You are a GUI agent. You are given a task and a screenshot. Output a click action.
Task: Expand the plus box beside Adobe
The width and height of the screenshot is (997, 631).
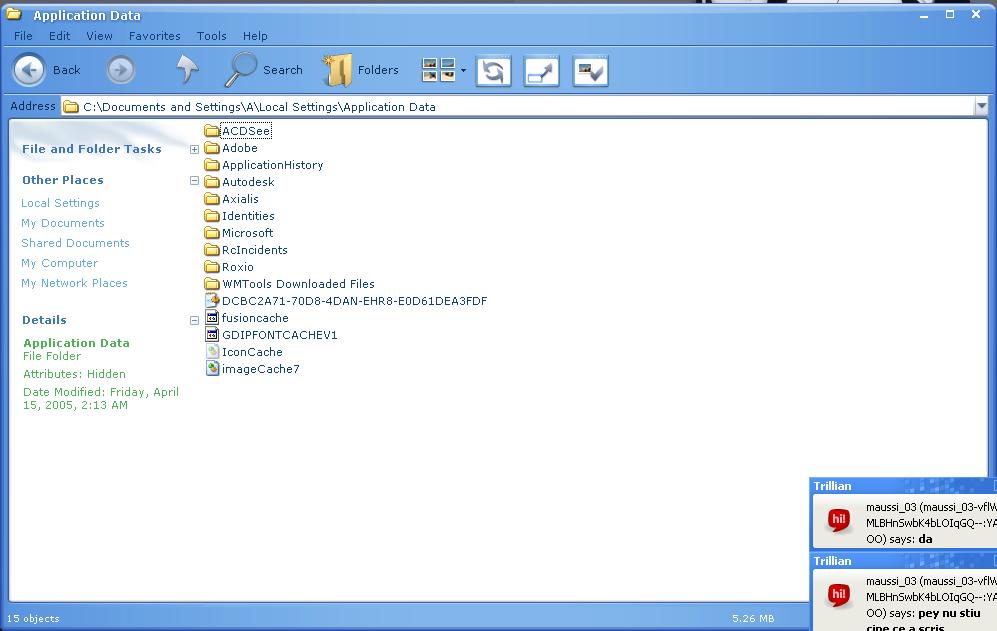click(195, 149)
